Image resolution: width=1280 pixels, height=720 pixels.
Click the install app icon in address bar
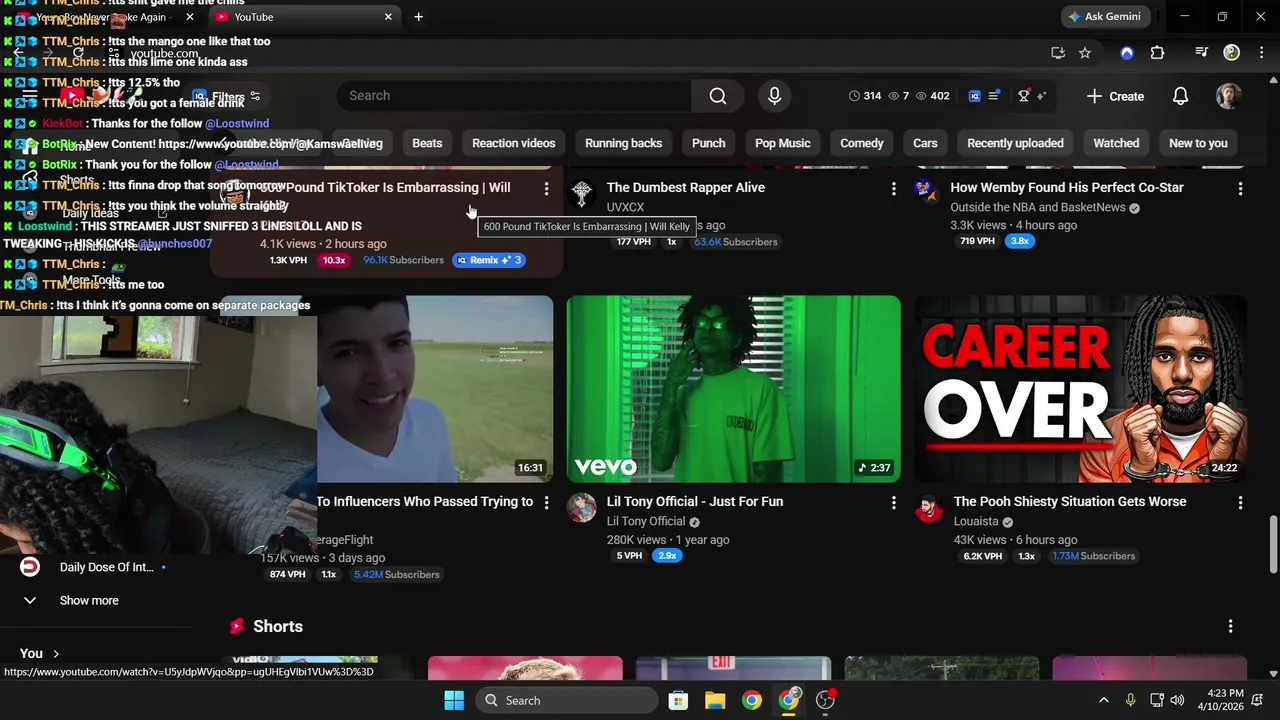click(1058, 53)
